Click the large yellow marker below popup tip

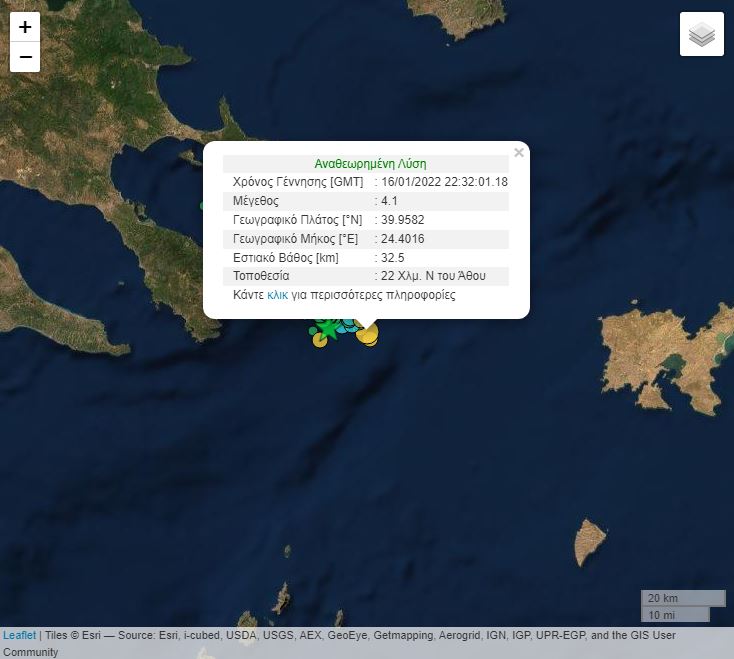click(368, 335)
